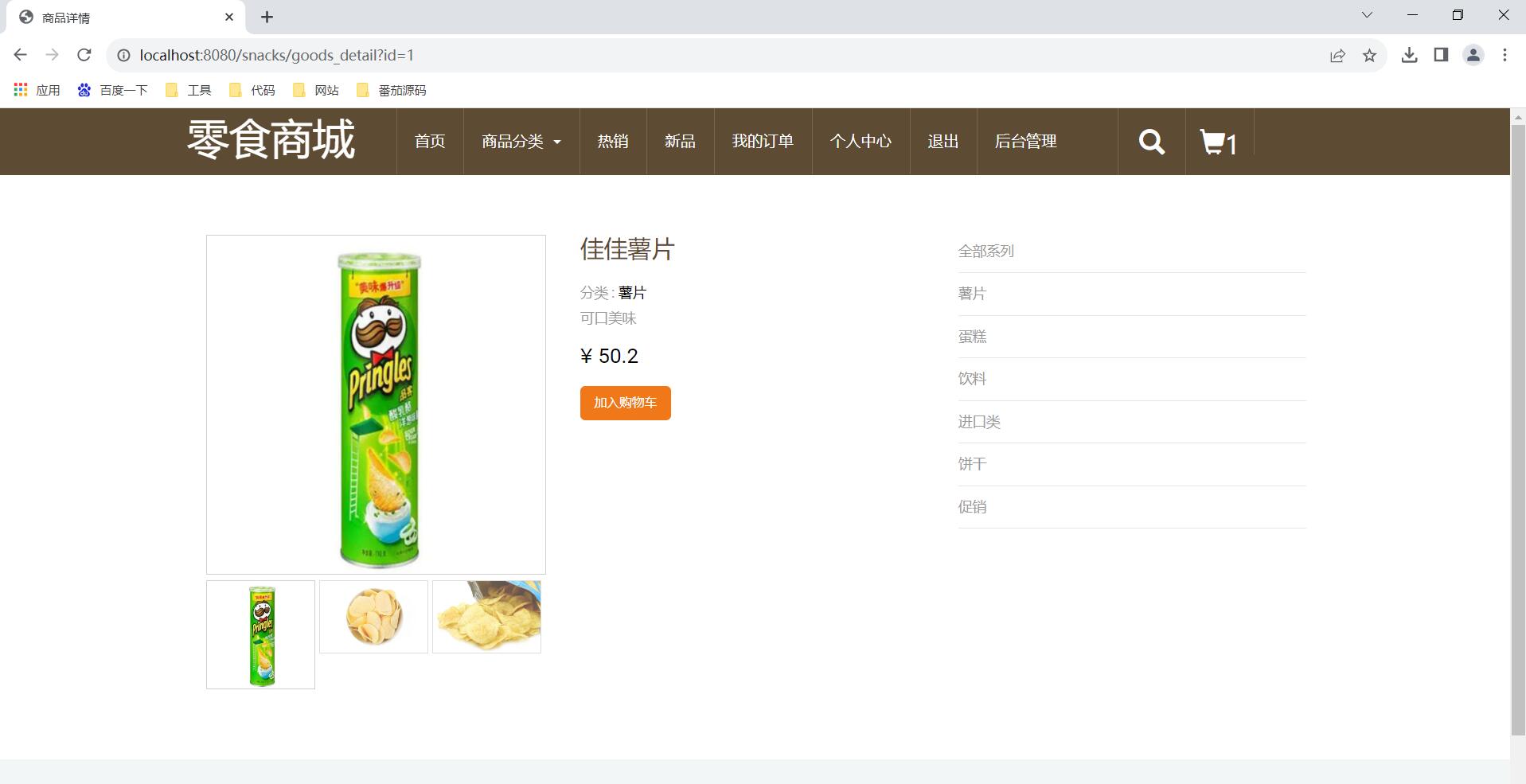Click the chips bag thumbnail
This screenshot has width=1526, height=784.
pos(486,617)
